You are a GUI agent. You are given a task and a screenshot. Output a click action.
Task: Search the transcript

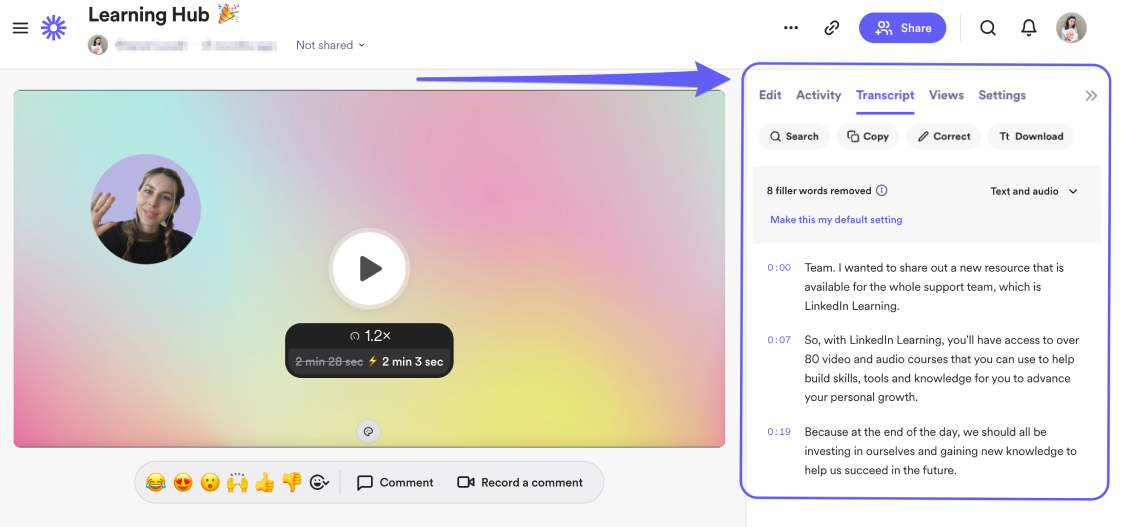click(793, 136)
